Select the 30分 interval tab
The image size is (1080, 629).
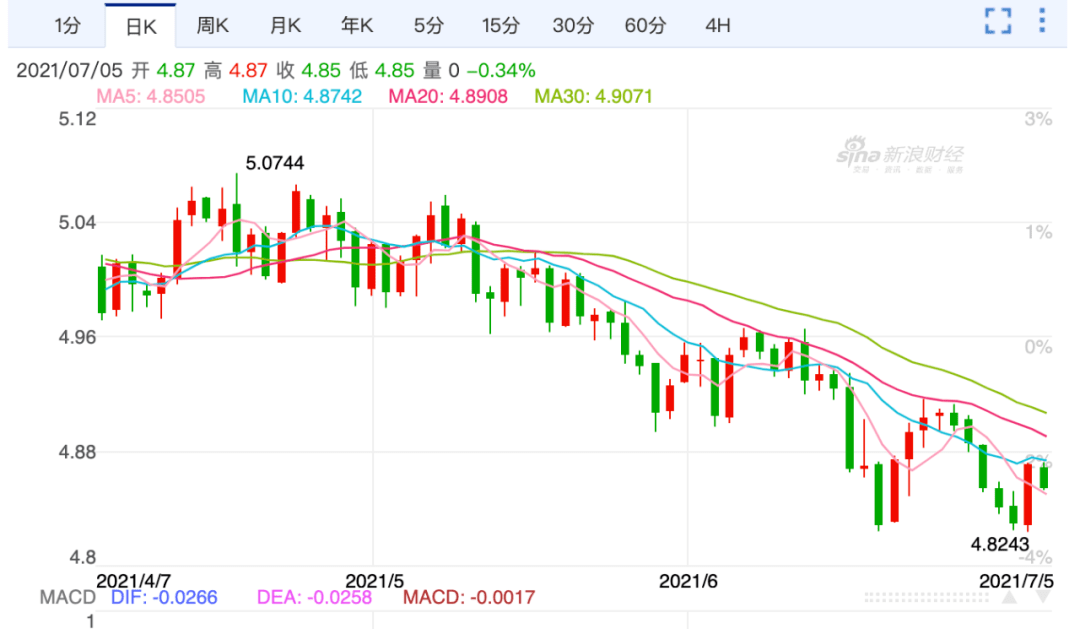pyautogui.click(x=573, y=26)
